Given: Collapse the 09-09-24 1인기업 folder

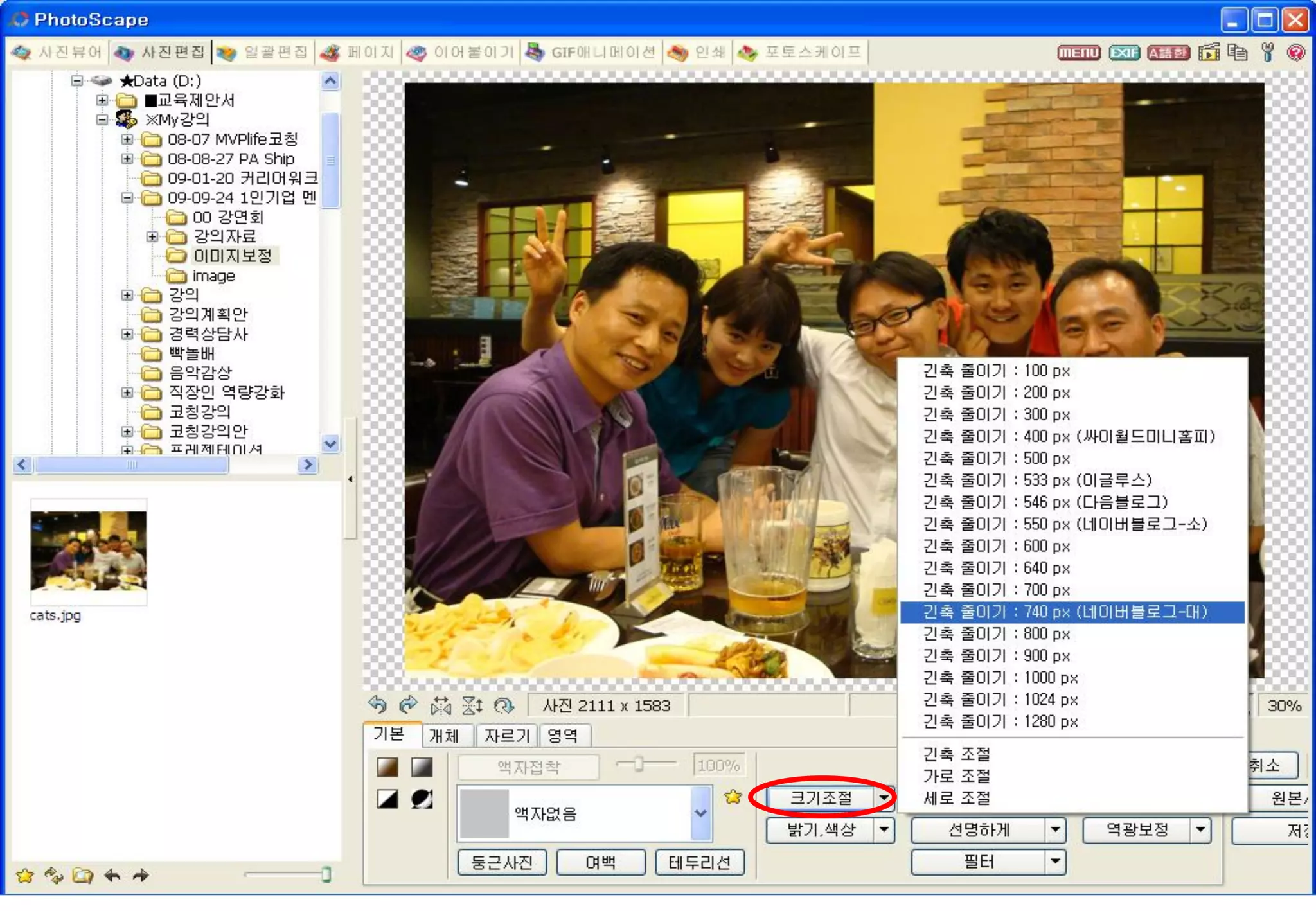Looking at the screenshot, I should click(127, 198).
